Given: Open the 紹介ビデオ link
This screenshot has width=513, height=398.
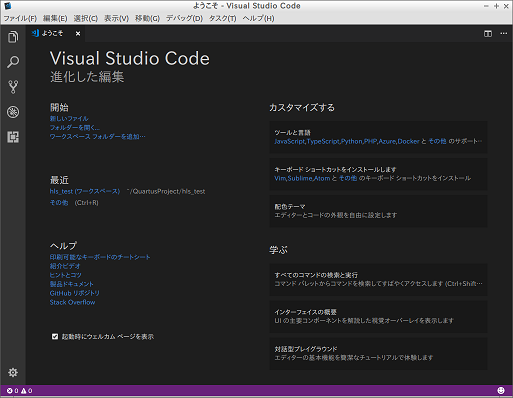Looking at the screenshot, I should tap(65, 266).
